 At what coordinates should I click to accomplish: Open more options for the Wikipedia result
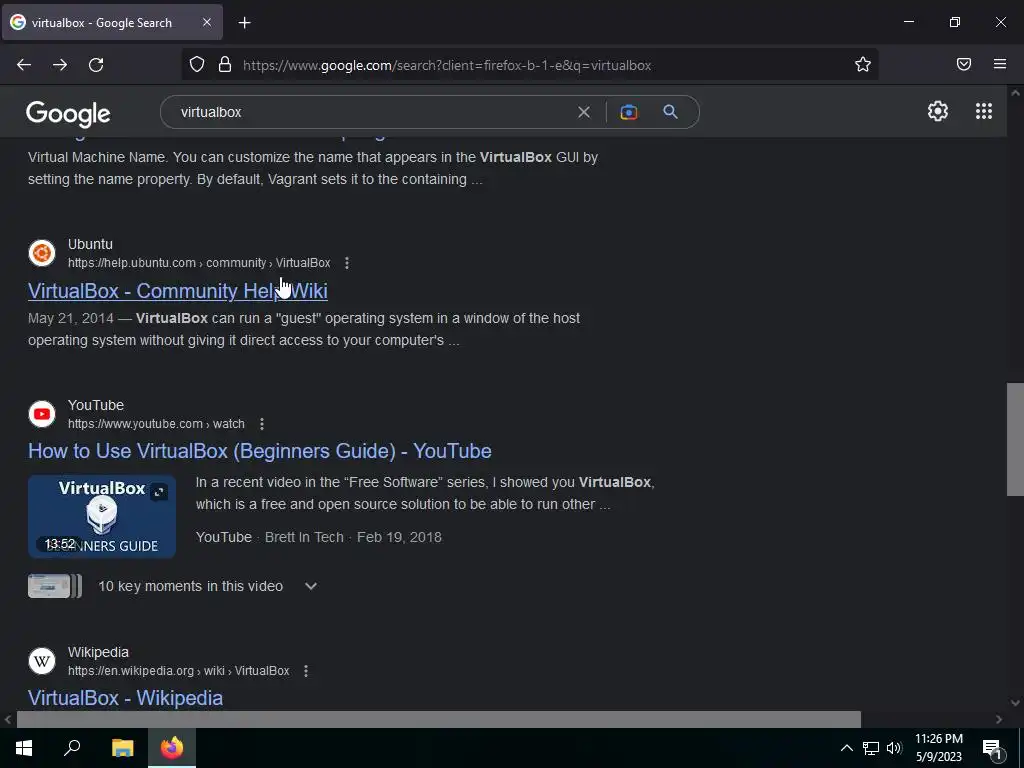point(306,671)
